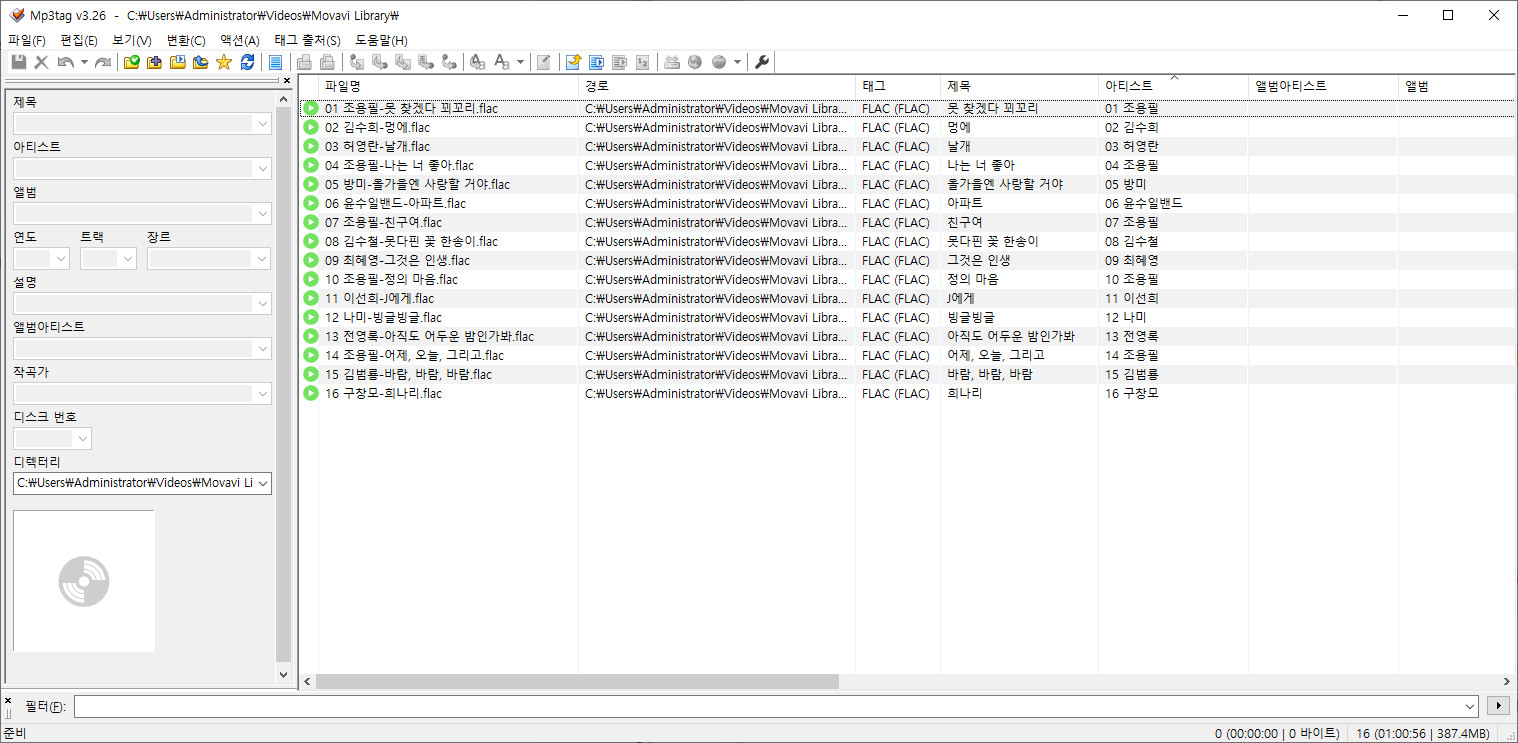Open the 파일(F) menu
Image resolution: width=1518 pixels, height=743 pixels.
coord(27,40)
